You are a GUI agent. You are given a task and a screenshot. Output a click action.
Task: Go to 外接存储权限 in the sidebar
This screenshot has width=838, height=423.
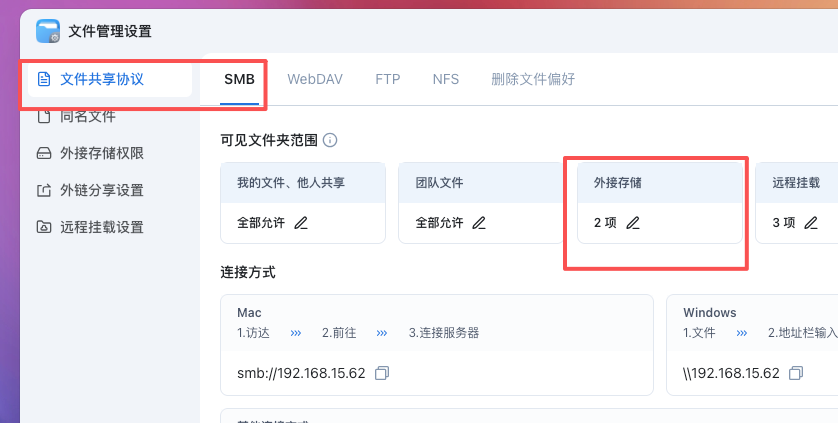102,153
